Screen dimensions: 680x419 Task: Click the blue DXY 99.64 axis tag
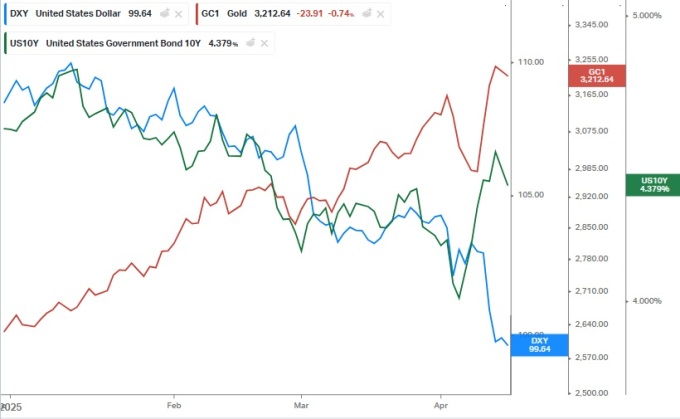(x=540, y=344)
